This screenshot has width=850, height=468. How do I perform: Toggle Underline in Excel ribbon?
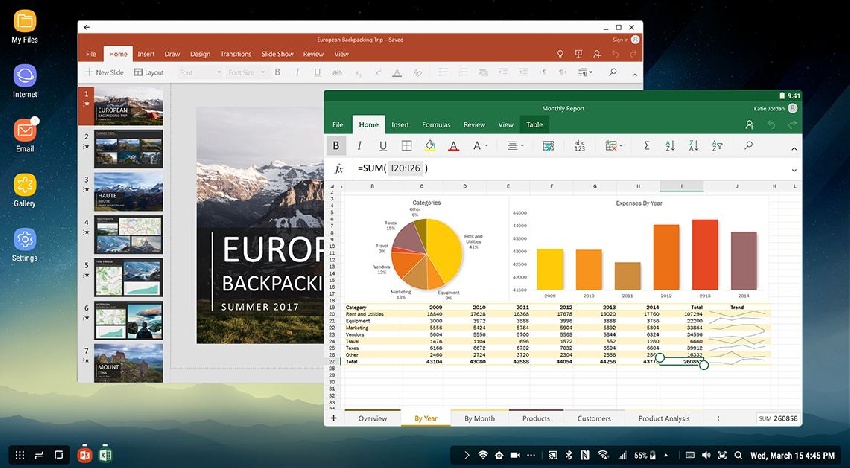tap(382, 146)
